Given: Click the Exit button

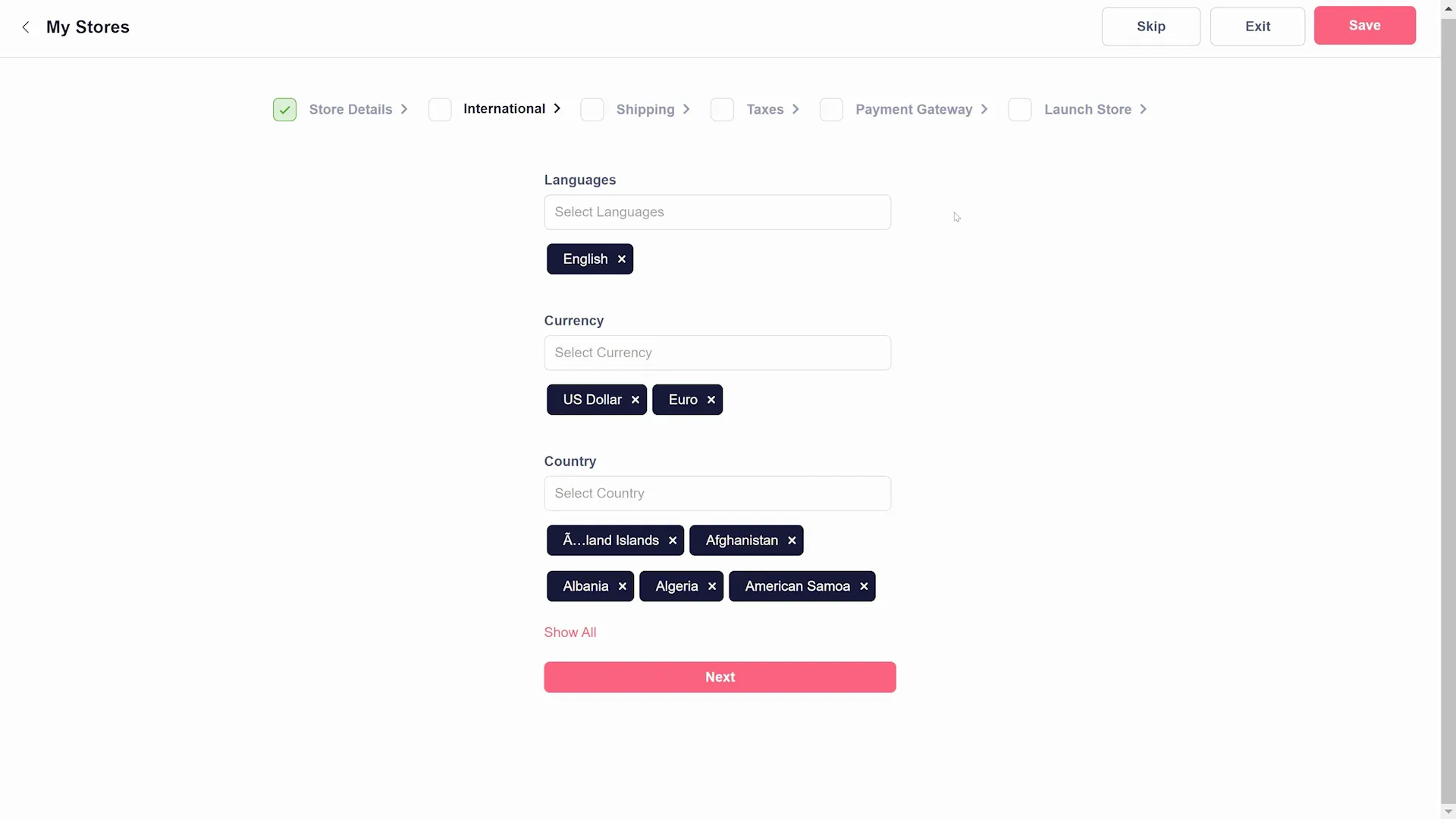Looking at the screenshot, I should (x=1257, y=27).
